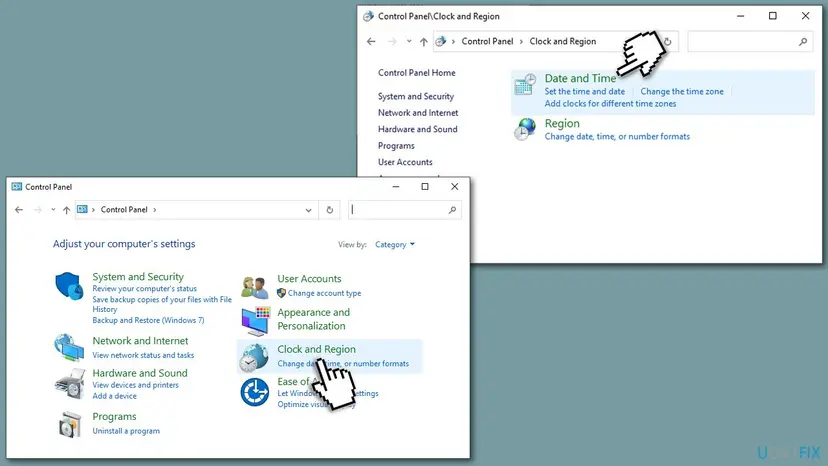
Task: Expand chevron between Control Panel and Clock and Region
Action: tap(521, 41)
